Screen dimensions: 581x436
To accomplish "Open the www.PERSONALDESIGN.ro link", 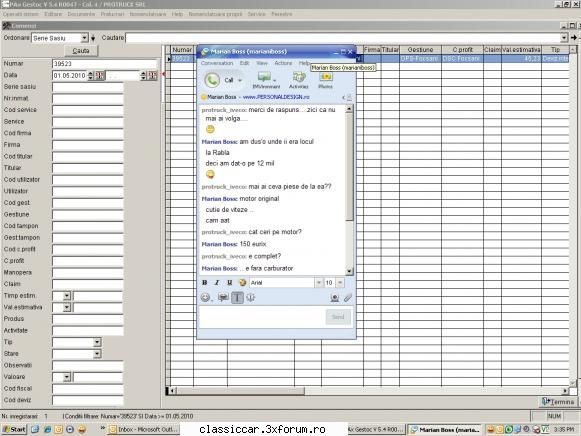I will (x=276, y=97).
